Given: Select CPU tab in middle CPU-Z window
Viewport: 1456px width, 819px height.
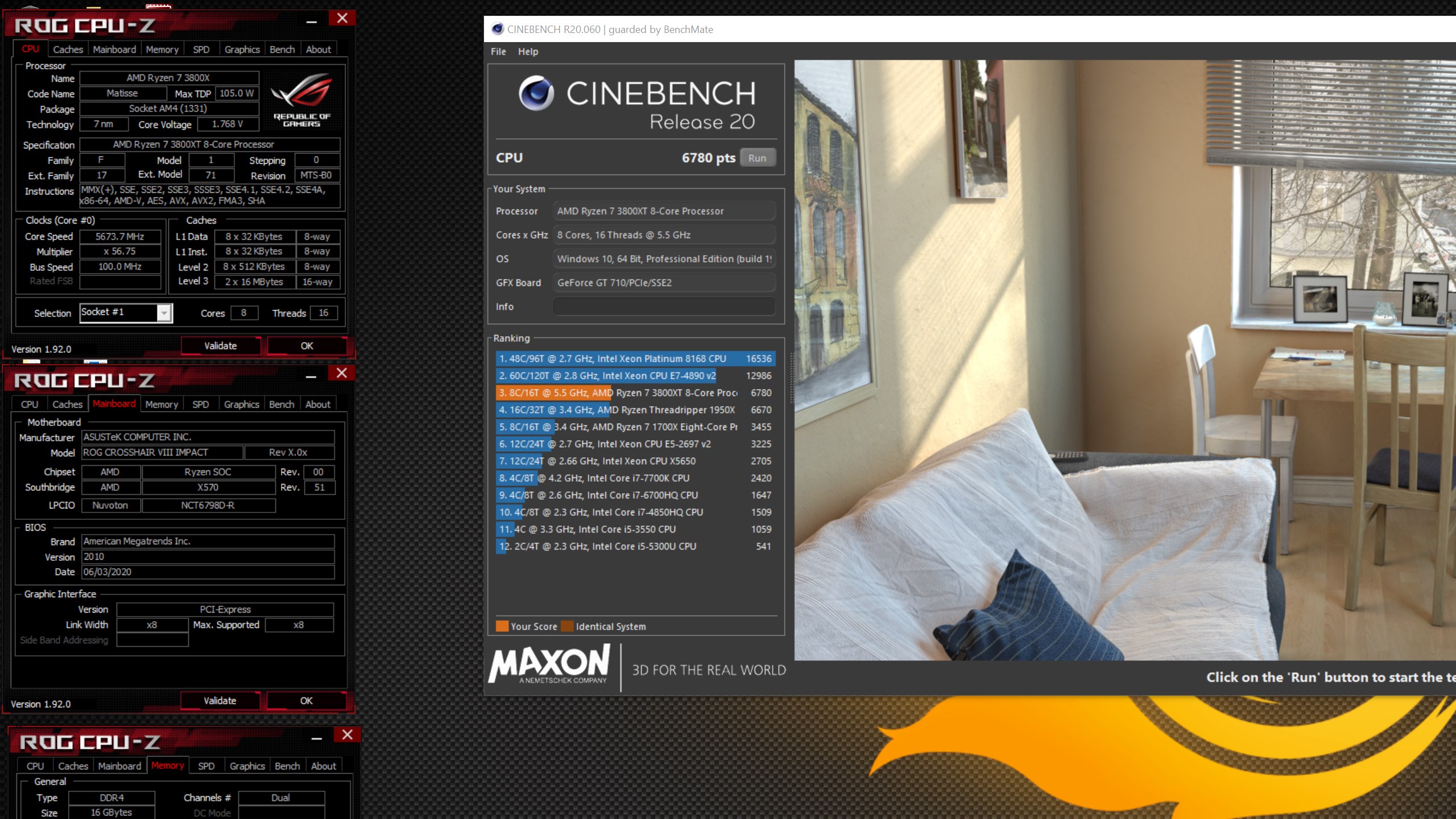Looking at the screenshot, I should point(30,404).
